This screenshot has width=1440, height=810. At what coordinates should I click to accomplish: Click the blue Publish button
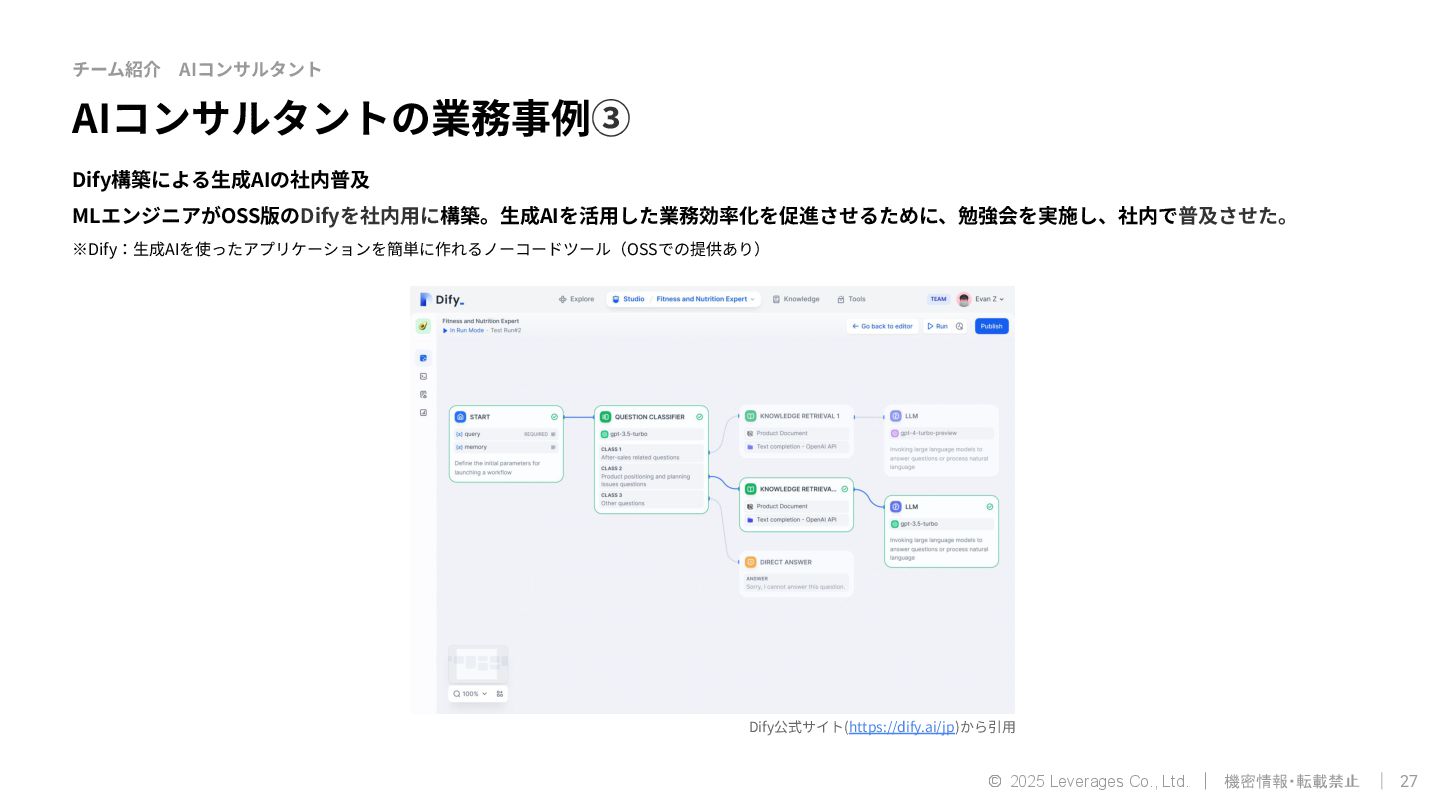coord(991,326)
